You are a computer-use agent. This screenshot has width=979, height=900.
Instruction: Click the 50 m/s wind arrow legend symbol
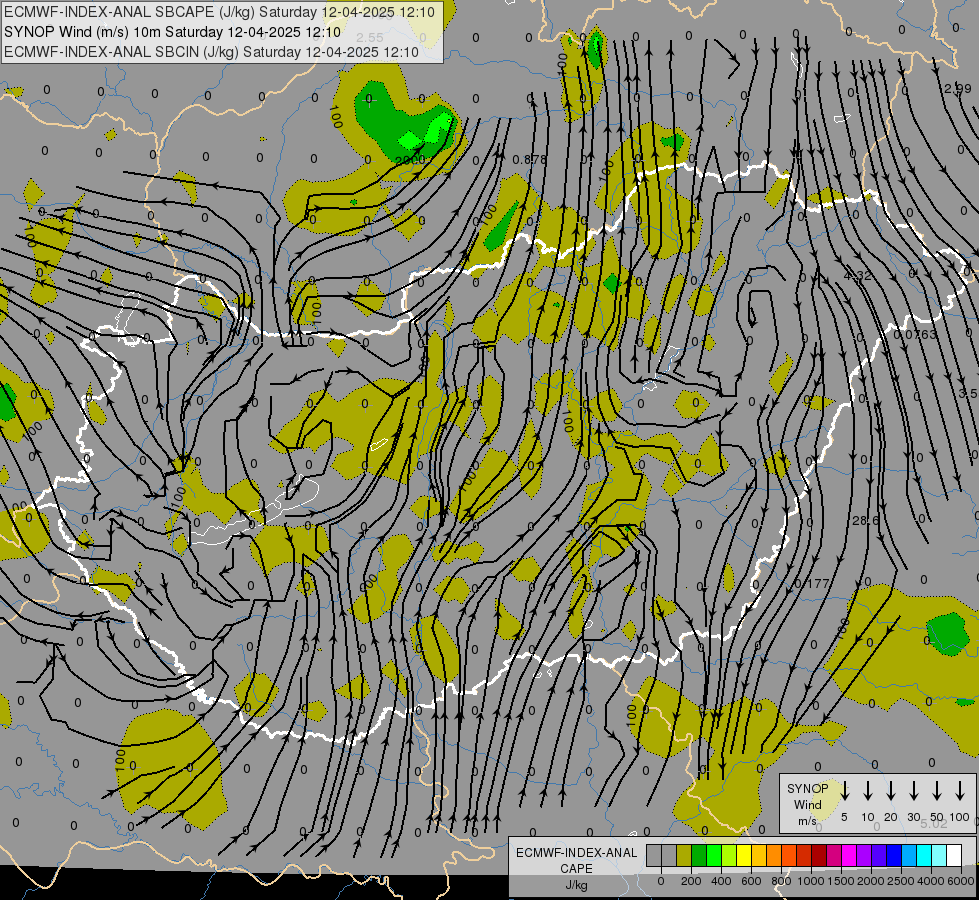coord(937,791)
